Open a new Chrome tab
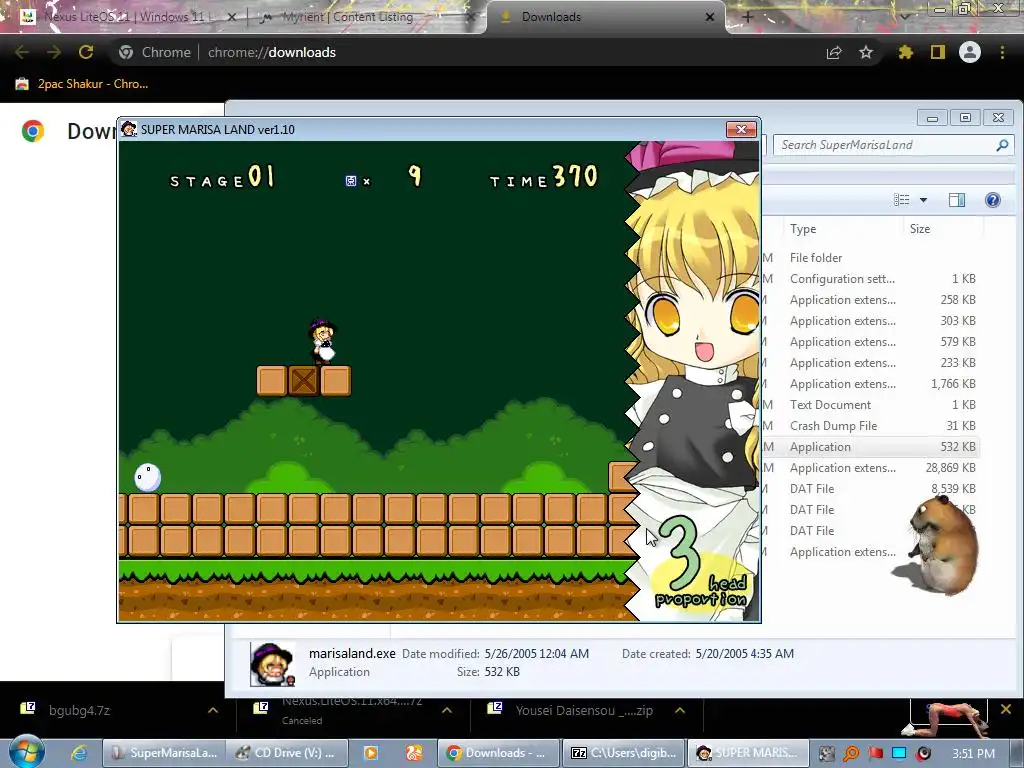The height and width of the screenshot is (768, 1024). [x=748, y=17]
